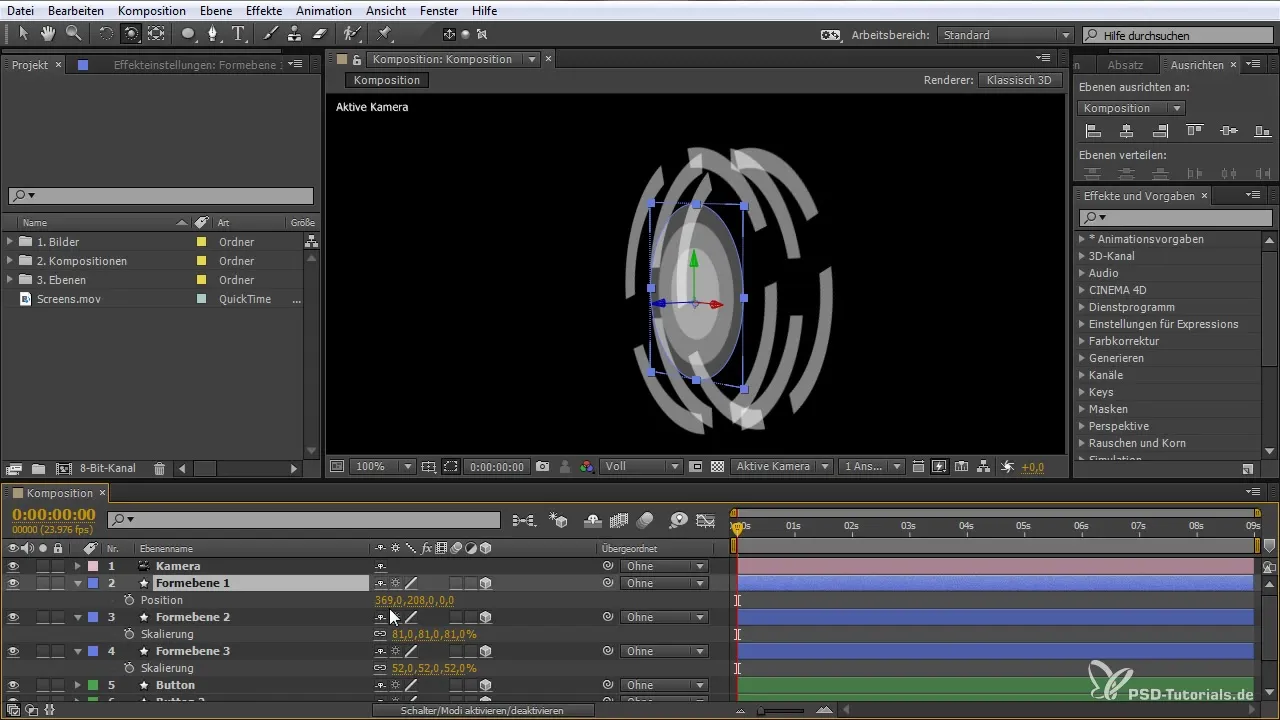The height and width of the screenshot is (720, 1280).
Task: Align layers to vertical center
Action: [1229, 131]
